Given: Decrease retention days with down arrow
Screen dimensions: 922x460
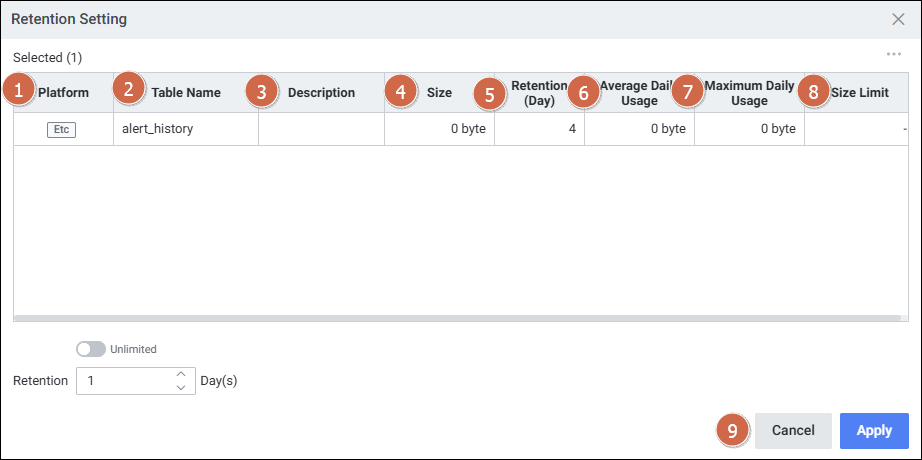Looking at the screenshot, I should click(x=181, y=387).
